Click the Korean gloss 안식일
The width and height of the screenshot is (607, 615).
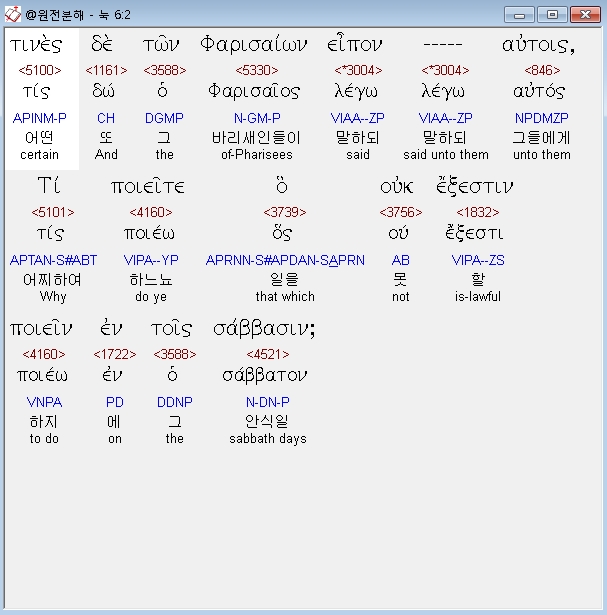(267, 422)
